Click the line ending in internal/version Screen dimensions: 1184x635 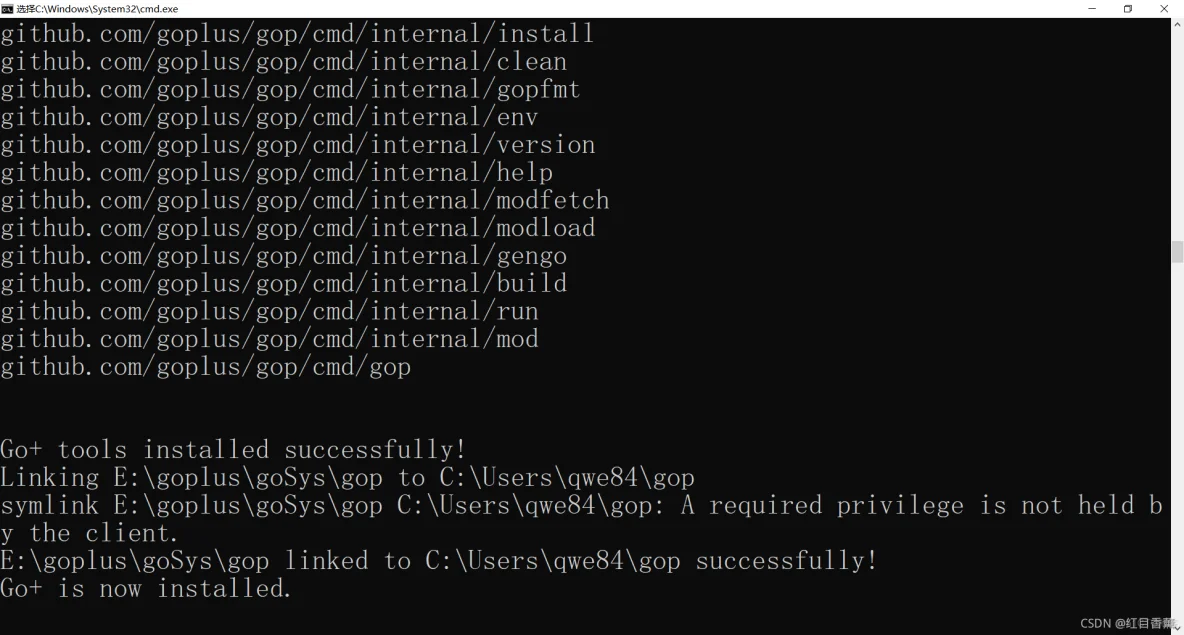coord(298,145)
